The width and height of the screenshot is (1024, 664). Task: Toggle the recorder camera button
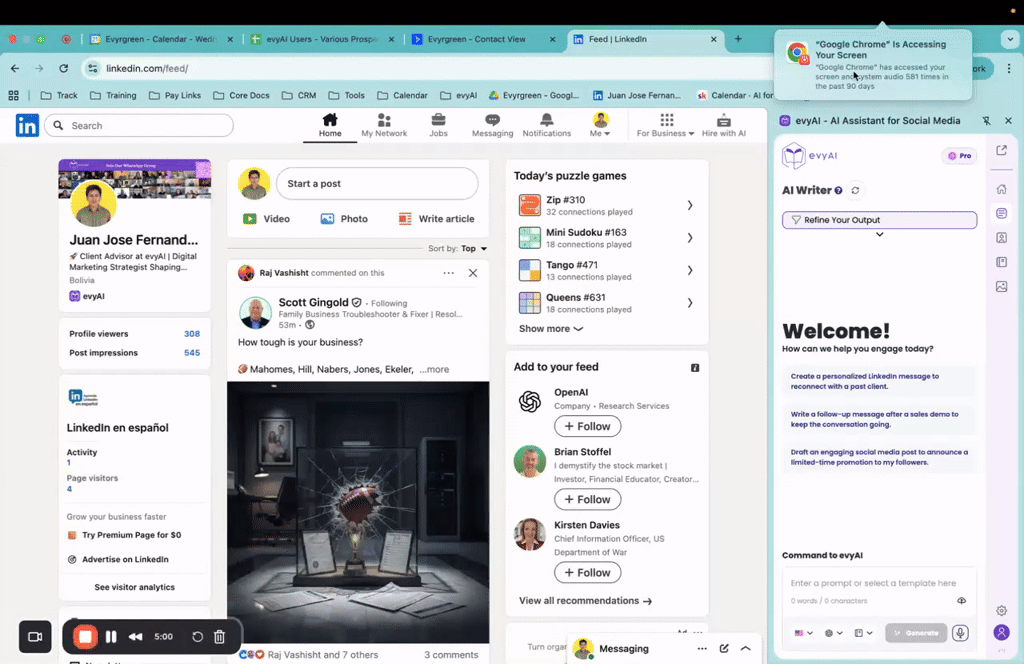click(x=35, y=637)
